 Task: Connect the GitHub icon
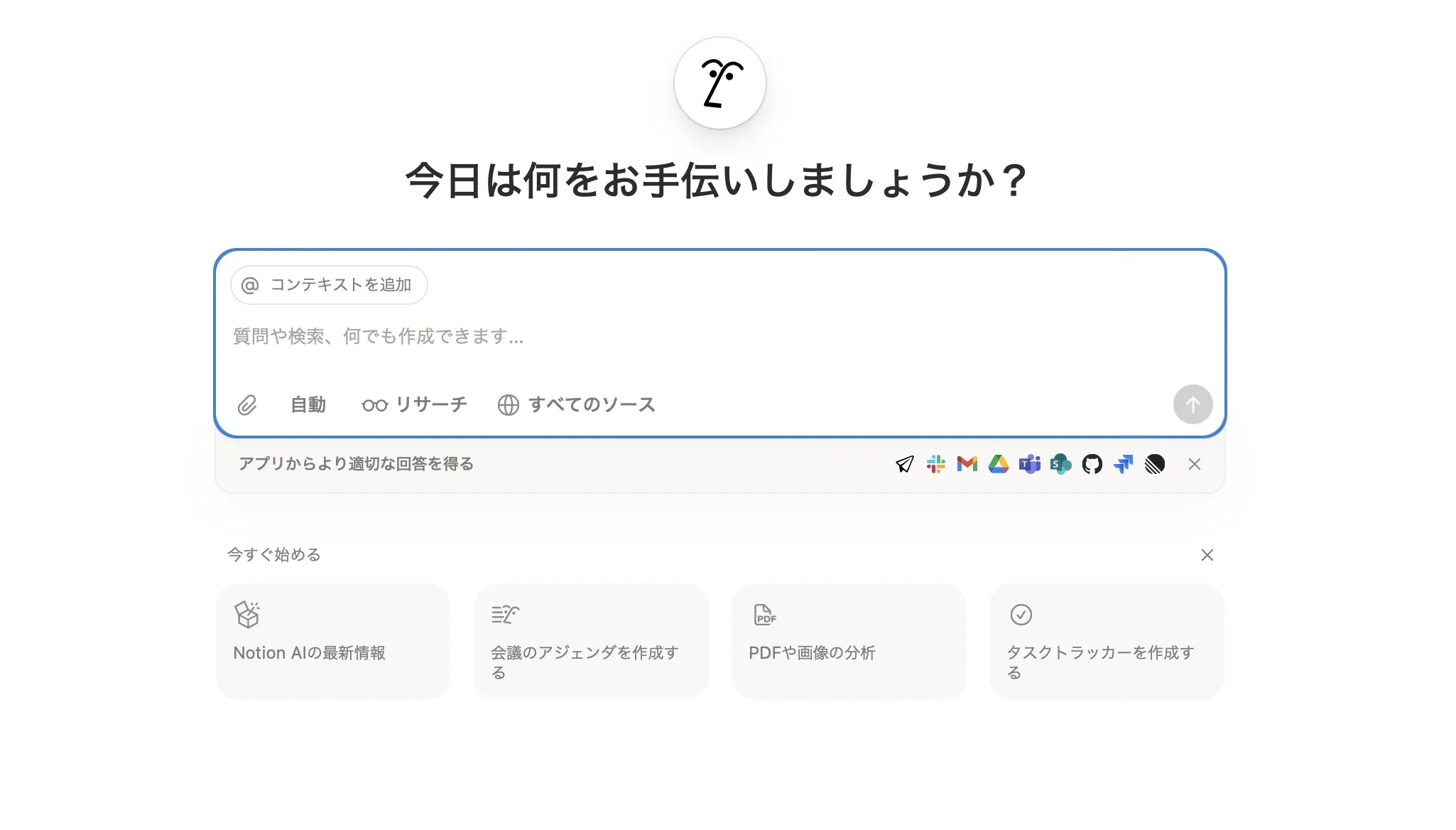tap(1092, 464)
